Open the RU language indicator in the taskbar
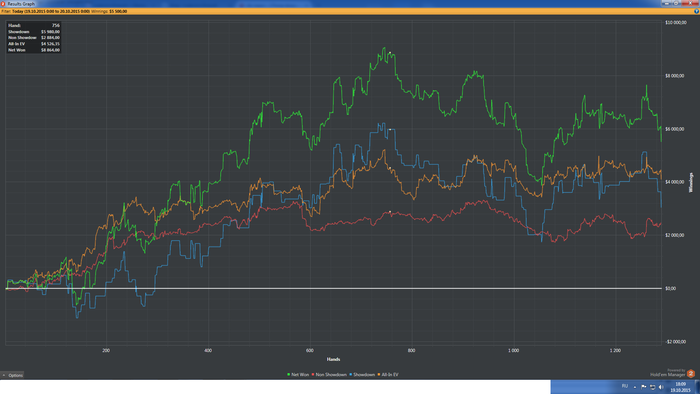Viewport: 700px width, 394px height. tap(625, 386)
